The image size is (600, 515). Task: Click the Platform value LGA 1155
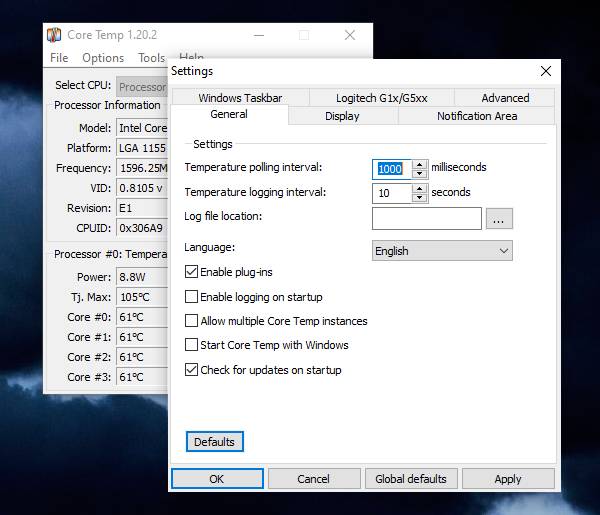tap(142, 148)
